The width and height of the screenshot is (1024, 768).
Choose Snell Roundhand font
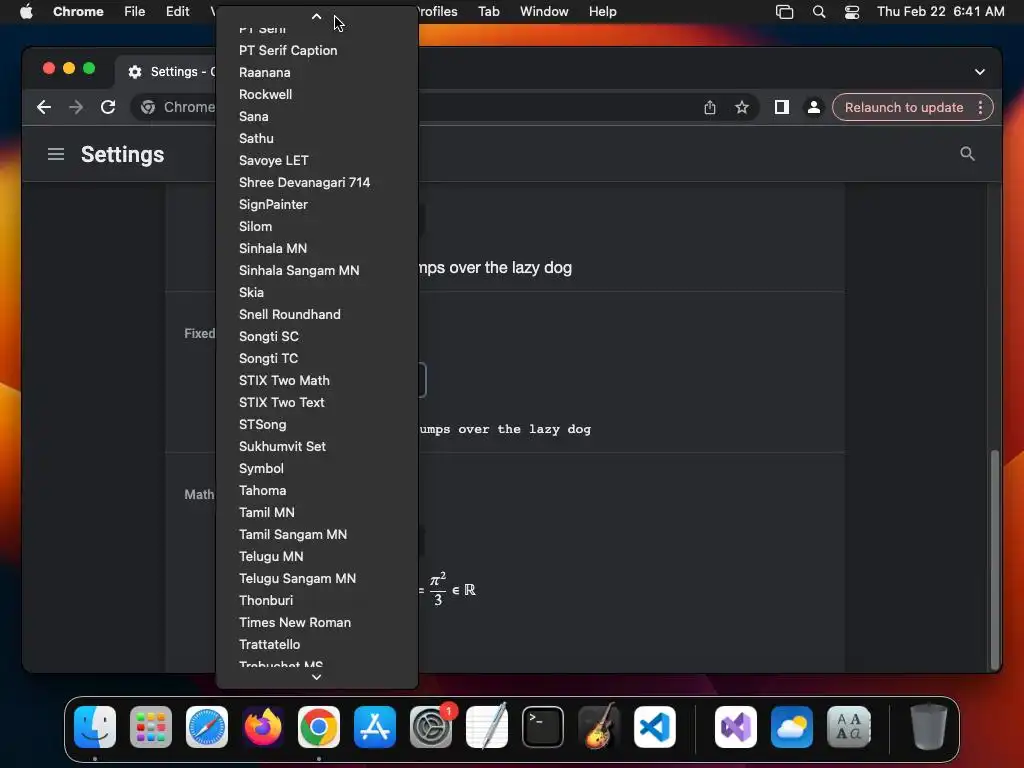[x=317, y=314]
